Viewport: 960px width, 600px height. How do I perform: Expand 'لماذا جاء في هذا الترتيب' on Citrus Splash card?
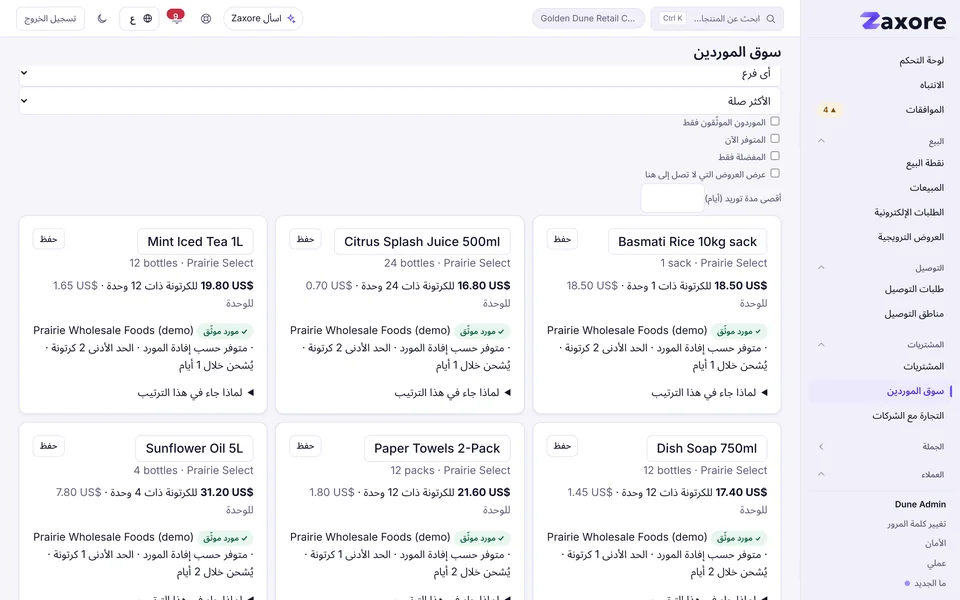(452, 392)
